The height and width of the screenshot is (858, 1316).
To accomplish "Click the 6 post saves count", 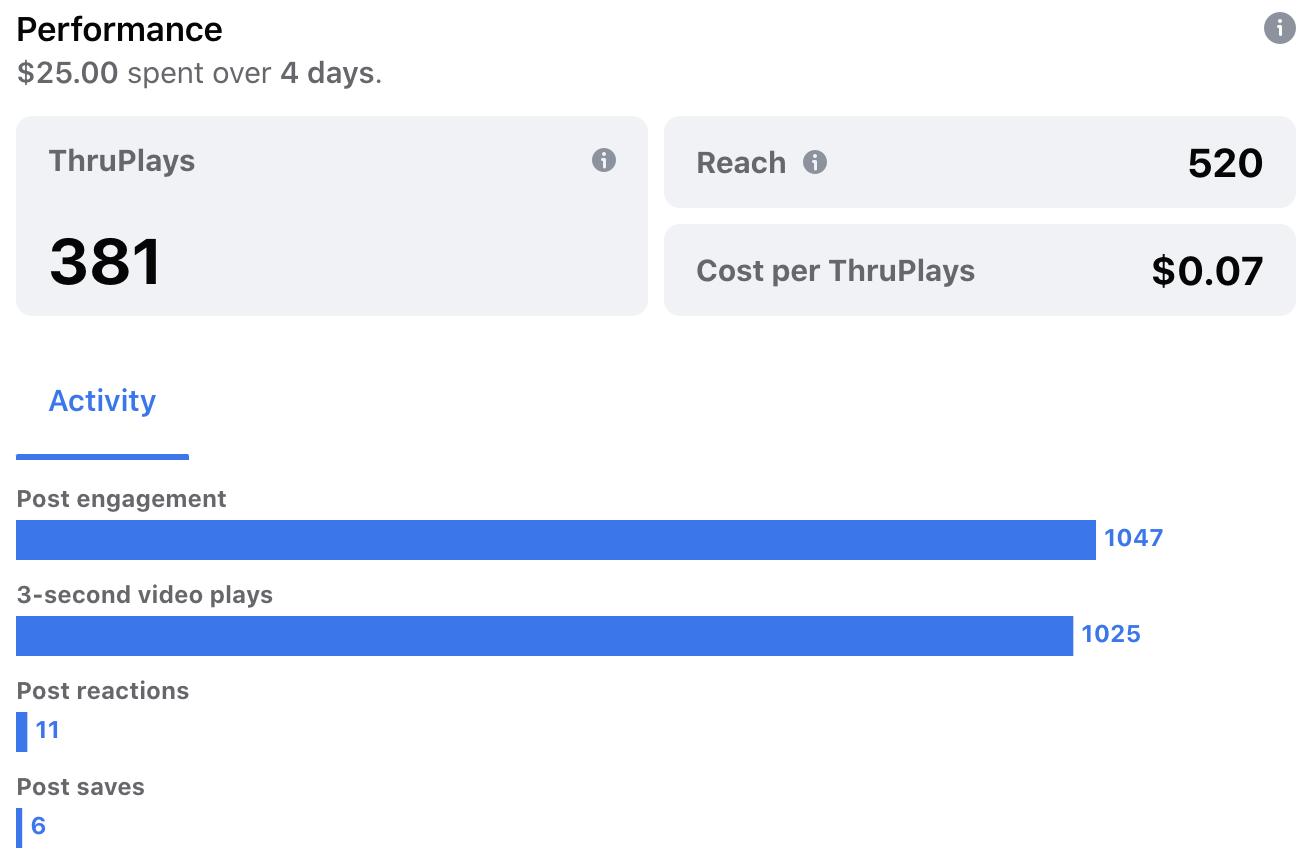I will click(x=39, y=826).
